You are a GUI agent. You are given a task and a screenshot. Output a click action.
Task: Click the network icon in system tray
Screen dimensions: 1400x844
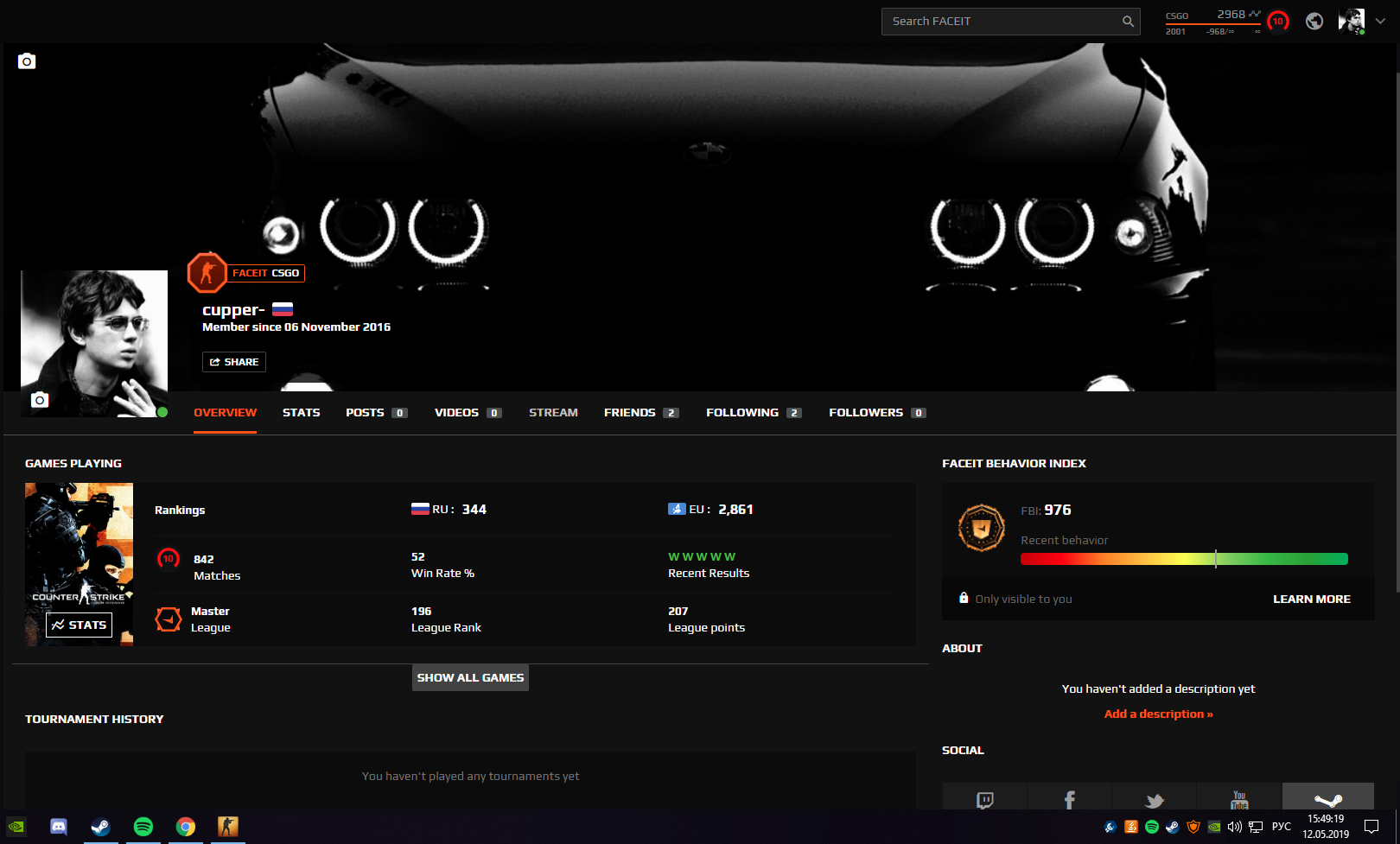(x=1256, y=827)
